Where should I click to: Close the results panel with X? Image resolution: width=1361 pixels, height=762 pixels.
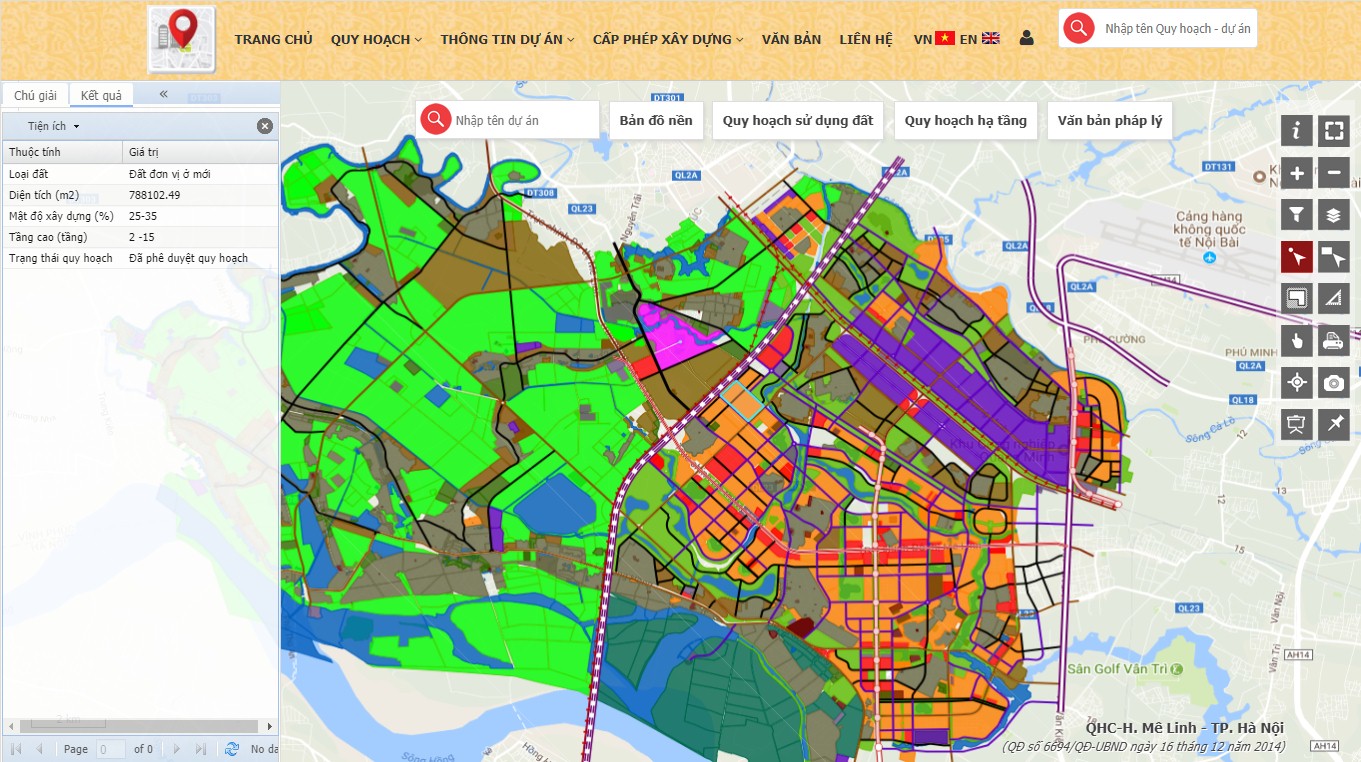264,126
